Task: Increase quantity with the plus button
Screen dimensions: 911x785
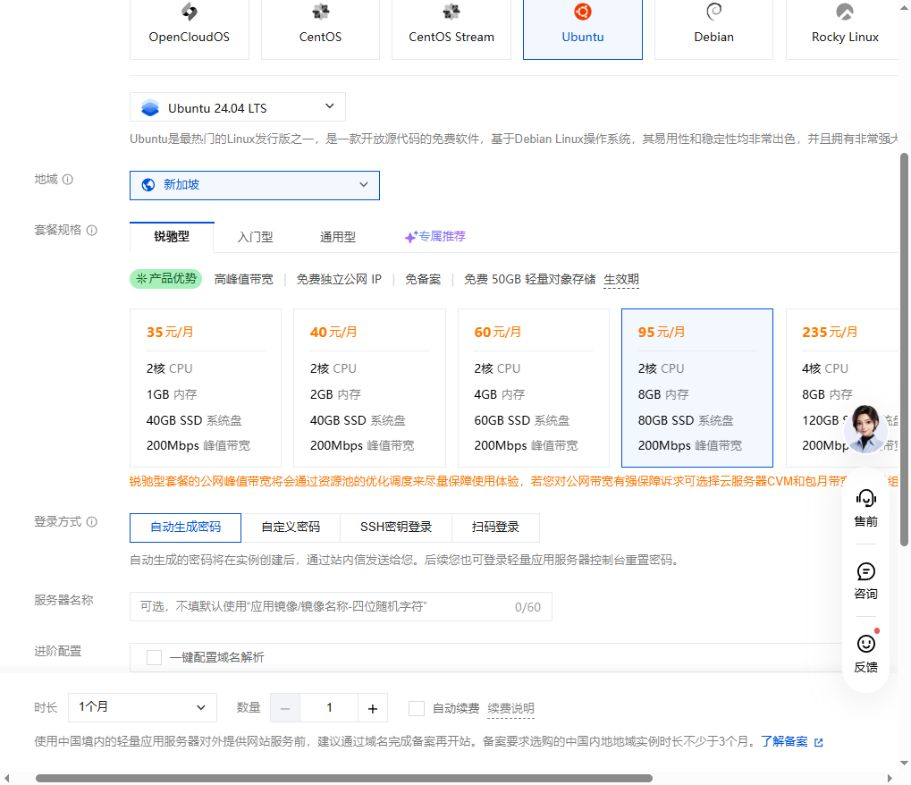Action: (372, 708)
